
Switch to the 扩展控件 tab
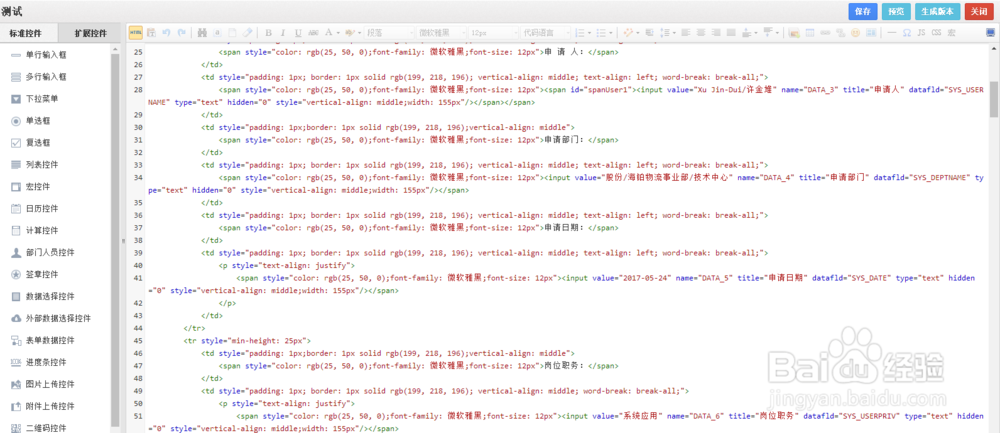point(91,33)
